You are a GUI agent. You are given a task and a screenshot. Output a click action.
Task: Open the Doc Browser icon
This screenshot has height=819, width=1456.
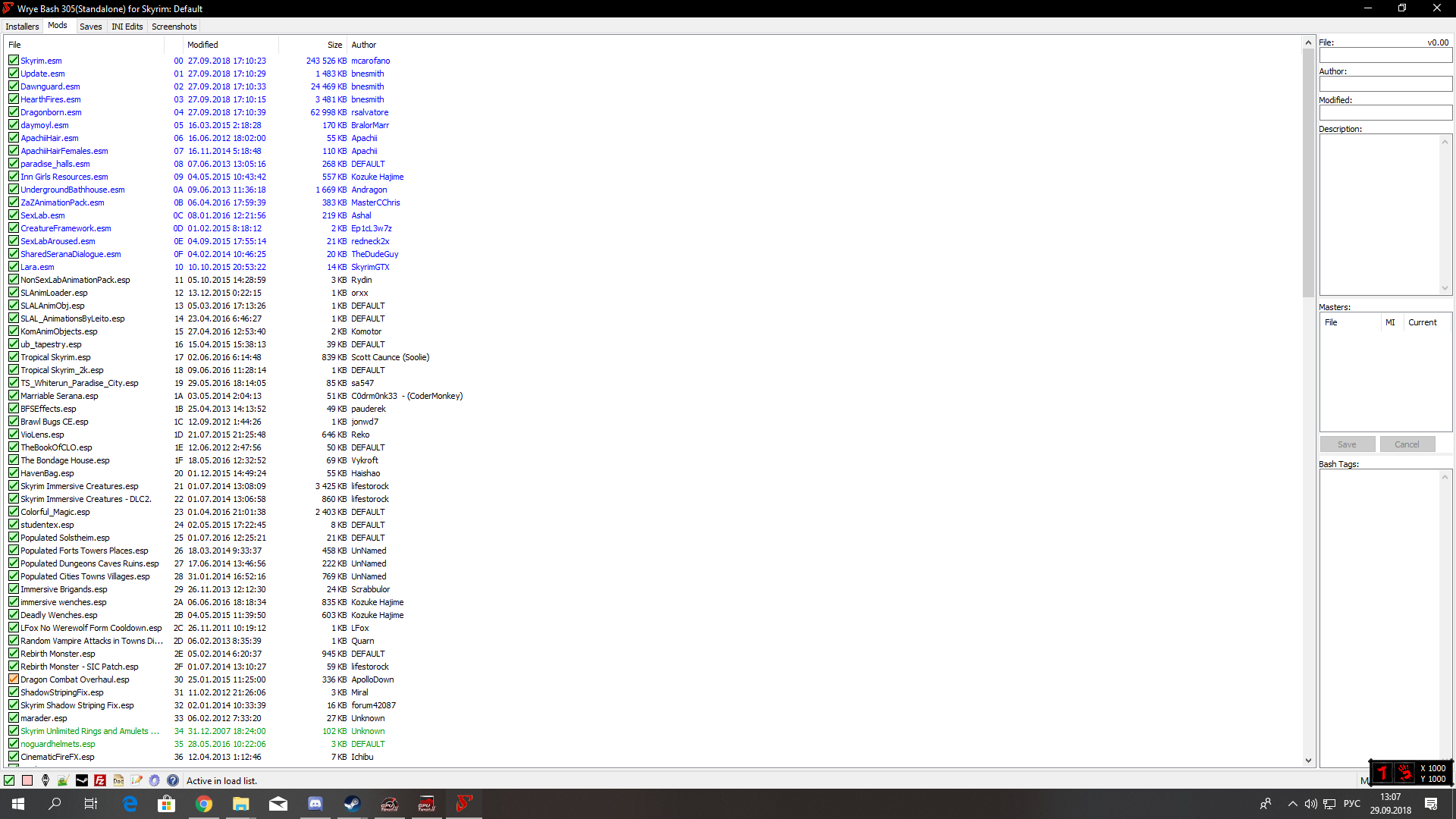(x=118, y=780)
